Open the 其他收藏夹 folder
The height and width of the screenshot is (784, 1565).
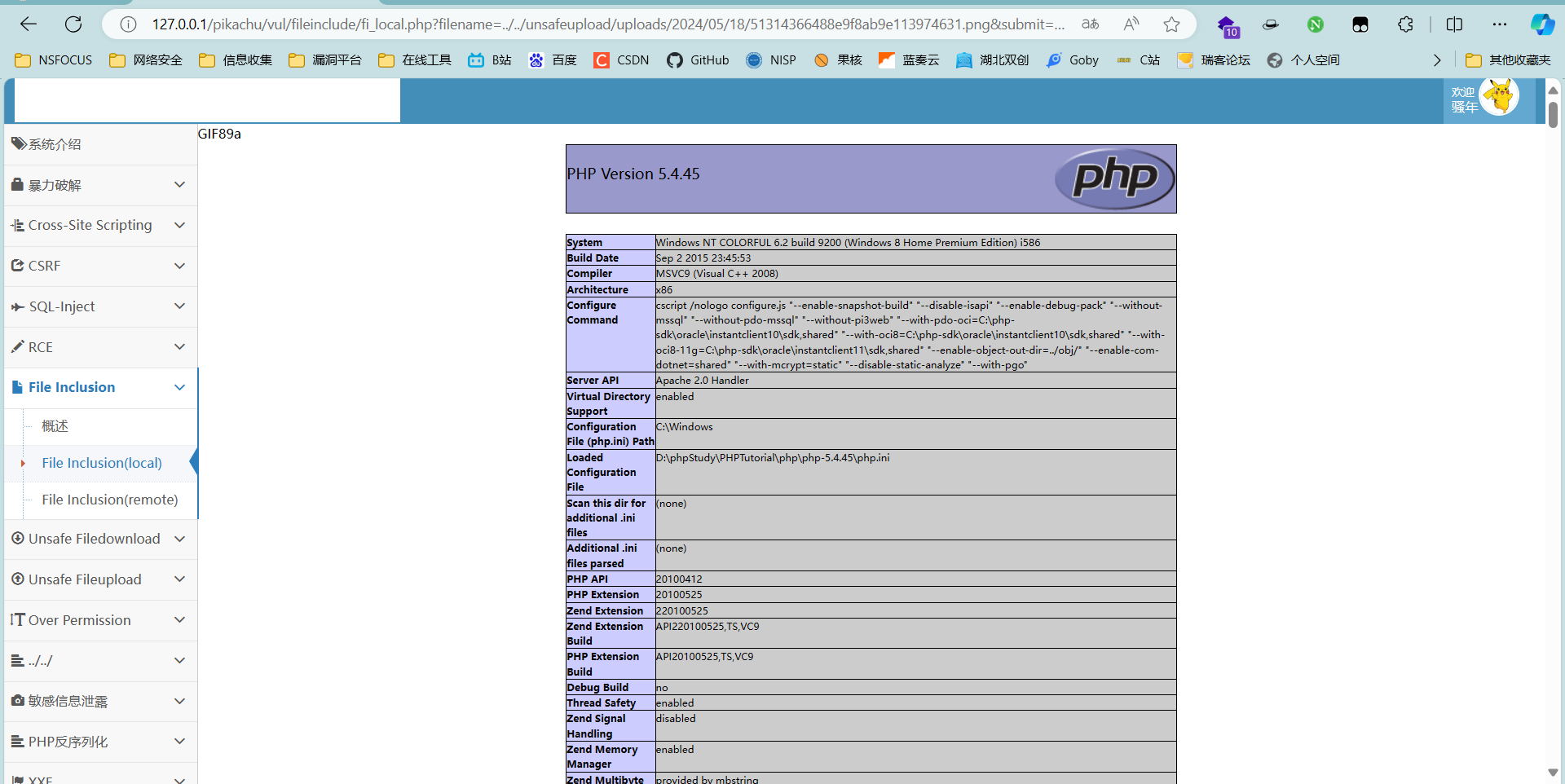pyautogui.click(x=1508, y=60)
